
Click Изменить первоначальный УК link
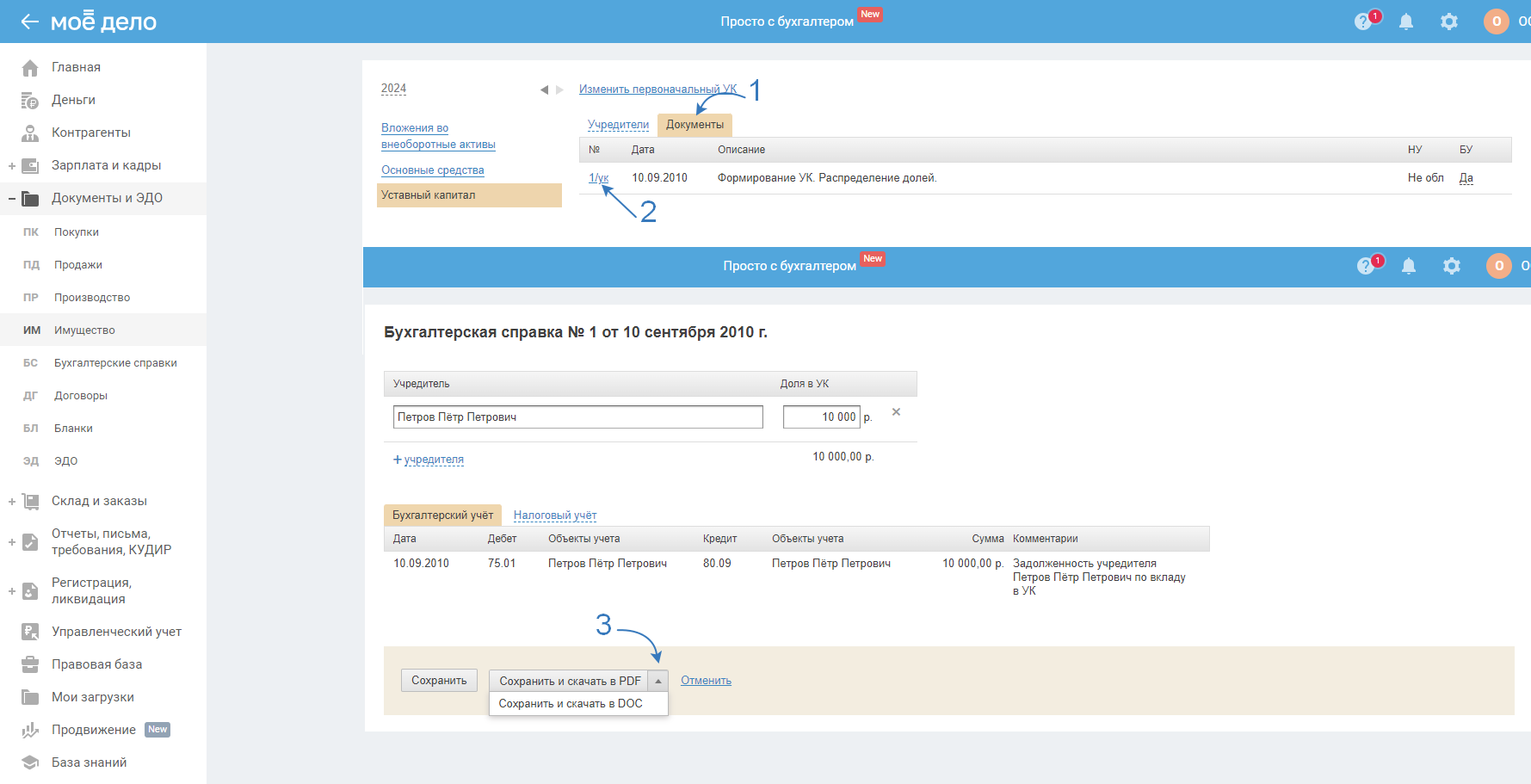[658, 90]
